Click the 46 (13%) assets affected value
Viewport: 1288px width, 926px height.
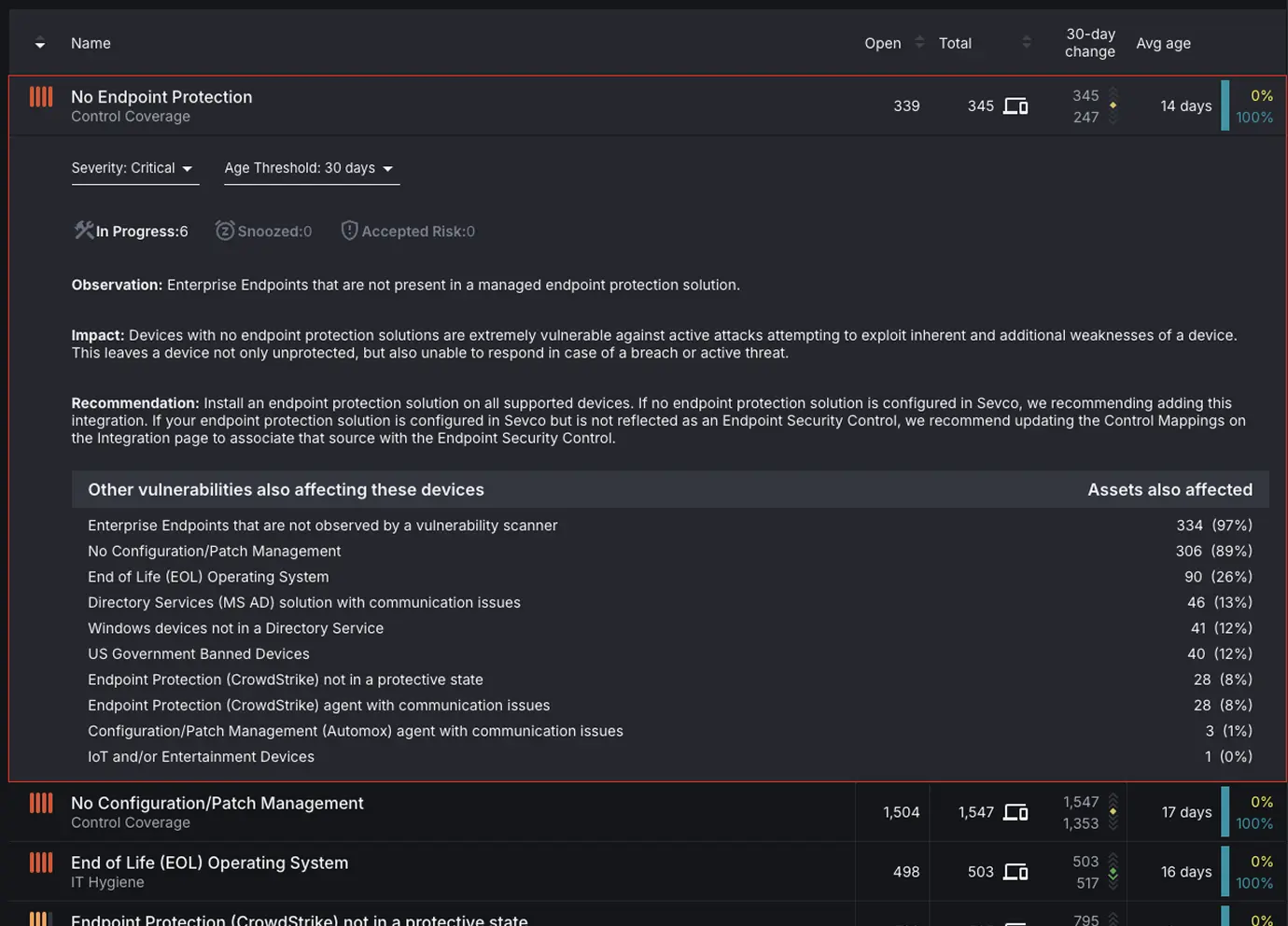pos(1219,602)
